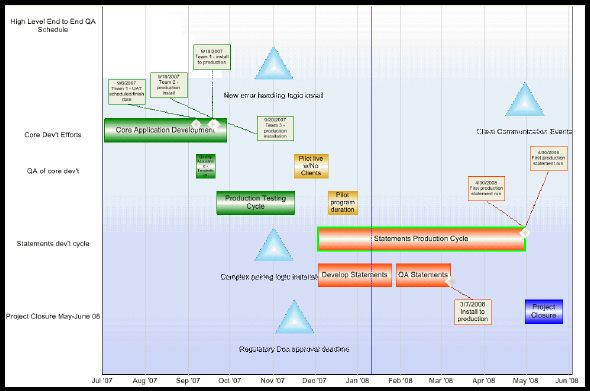Click the 3/7/2008 Install to production callout
The width and height of the screenshot is (590, 391).
pyautogui.click(x=473, y=312)
